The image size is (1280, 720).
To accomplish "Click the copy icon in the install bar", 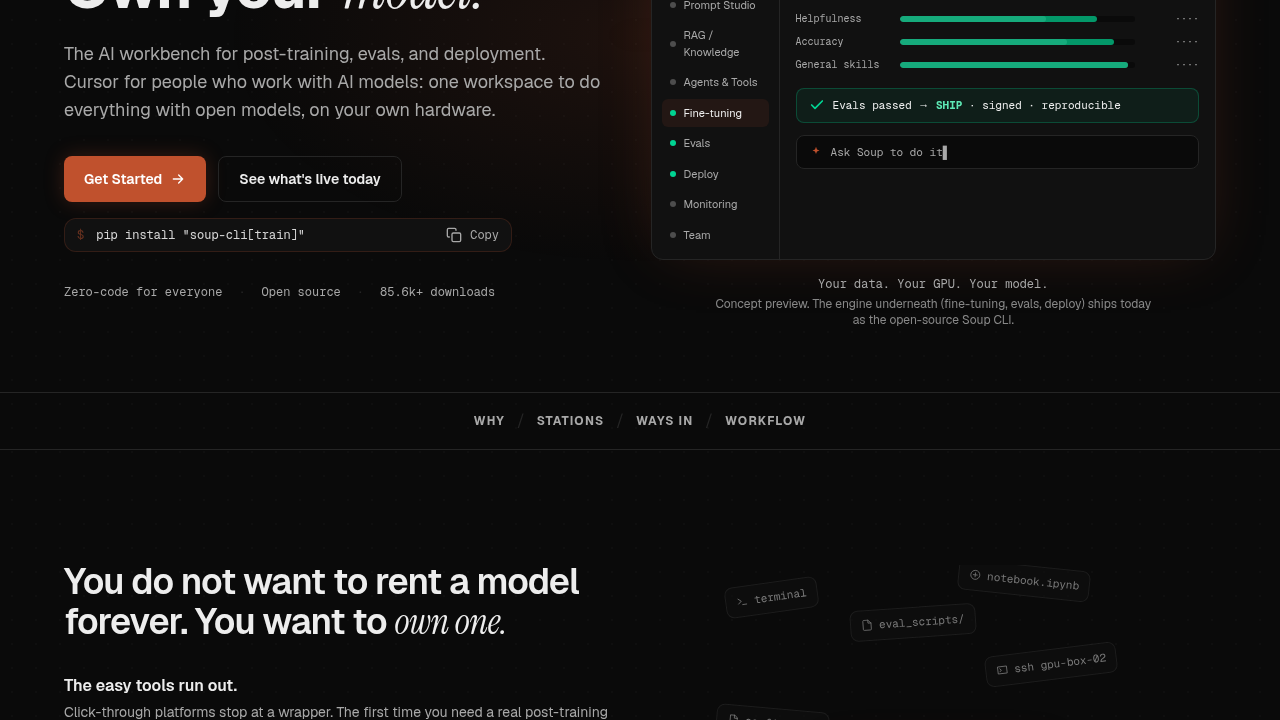I will [454, 235].
